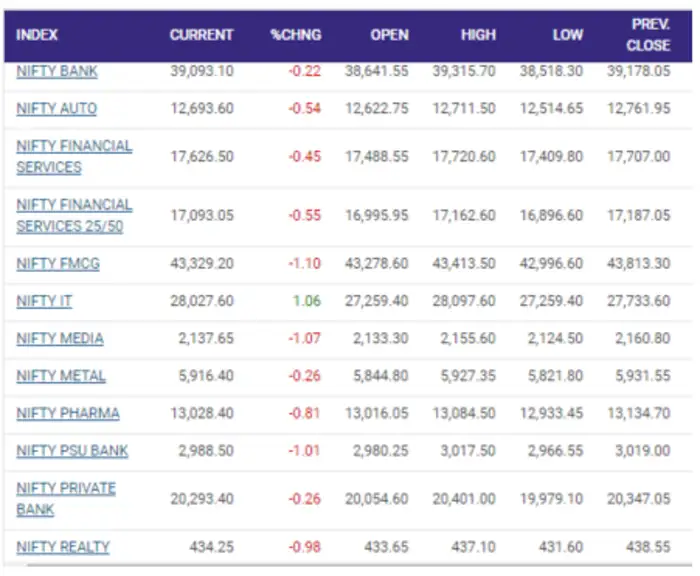View the NIFTY REALTY index link
This screenshot has height=576, width=700.
pos(63,546)
